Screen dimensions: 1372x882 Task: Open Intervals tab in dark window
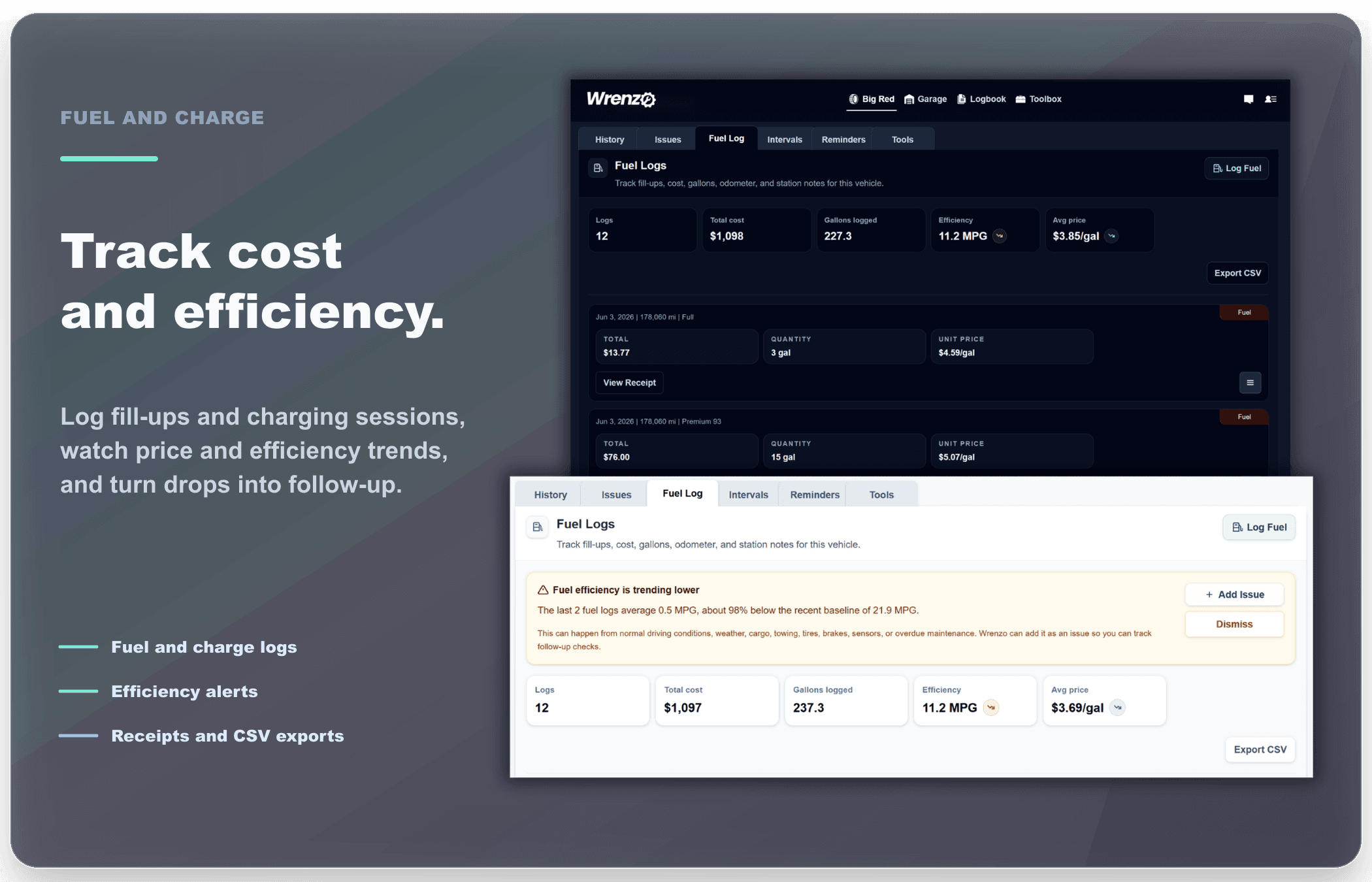(x=785, y=139)
